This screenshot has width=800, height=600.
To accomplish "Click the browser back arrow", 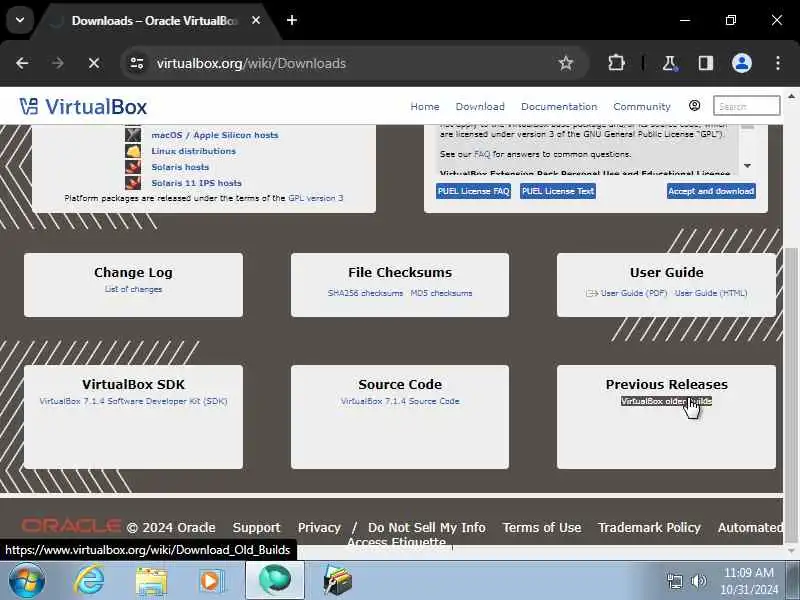I will point(22,63).
